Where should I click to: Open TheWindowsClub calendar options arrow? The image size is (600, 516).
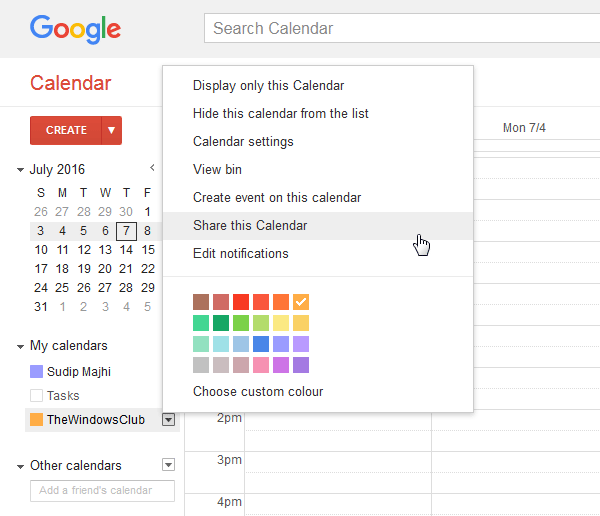(x=168, y=420)
